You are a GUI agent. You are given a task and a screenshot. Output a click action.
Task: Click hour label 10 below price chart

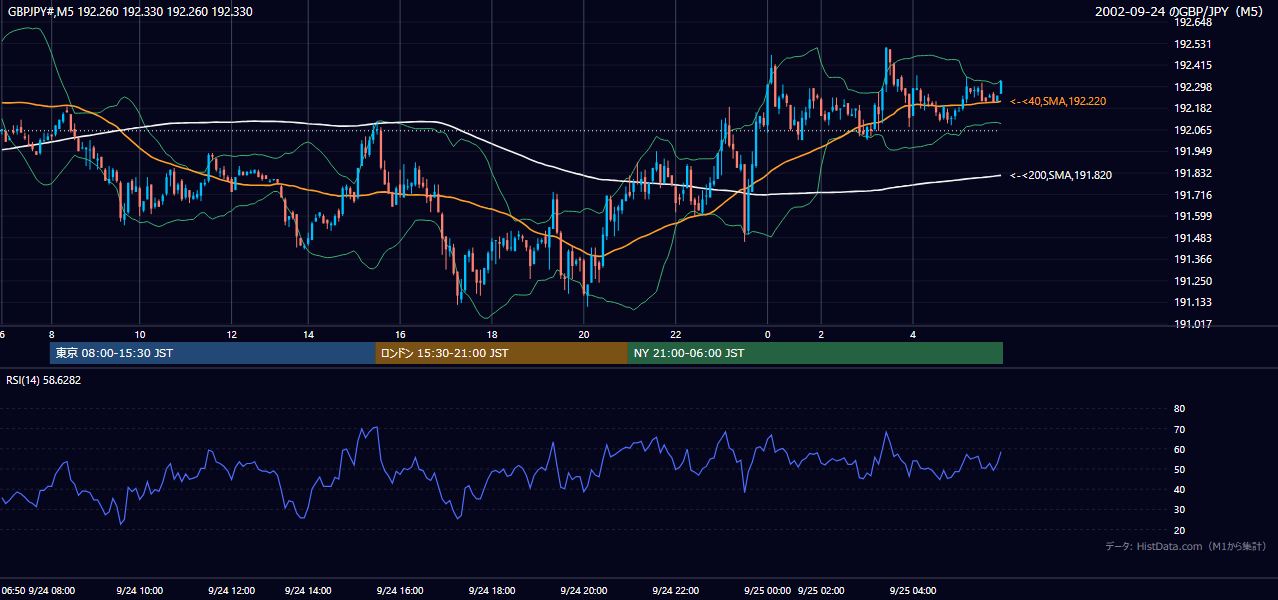140,334
